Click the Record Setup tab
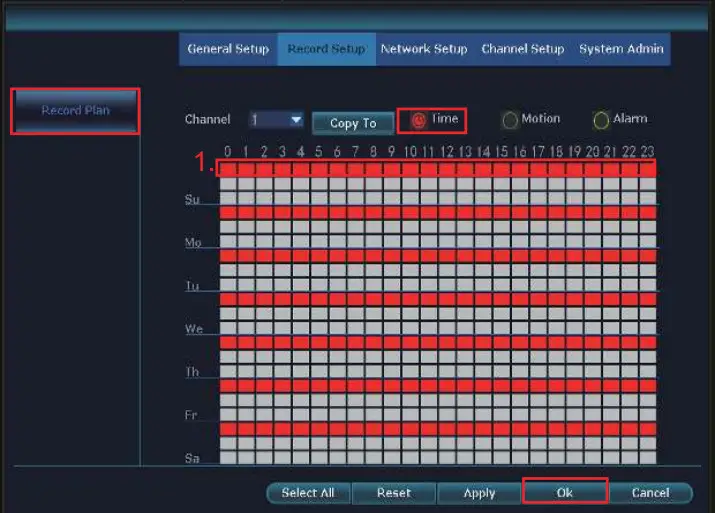Viewport: 715px width, 513px height. (x=326, y=49)
